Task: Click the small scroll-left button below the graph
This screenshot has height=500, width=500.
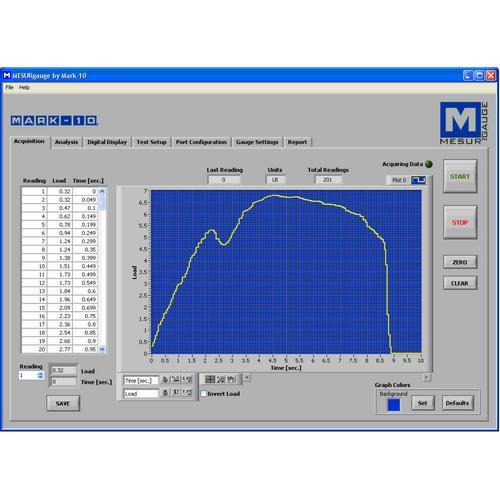Action: [247, 377]
